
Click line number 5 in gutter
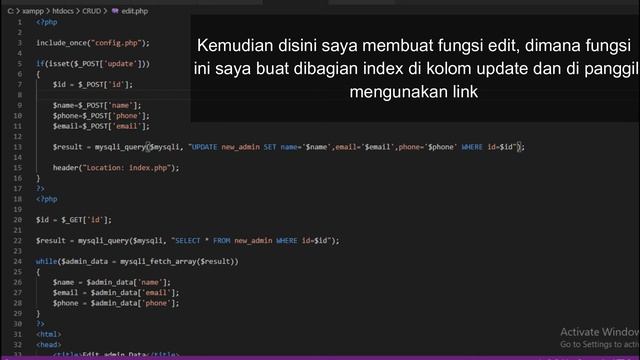(20, 64)
